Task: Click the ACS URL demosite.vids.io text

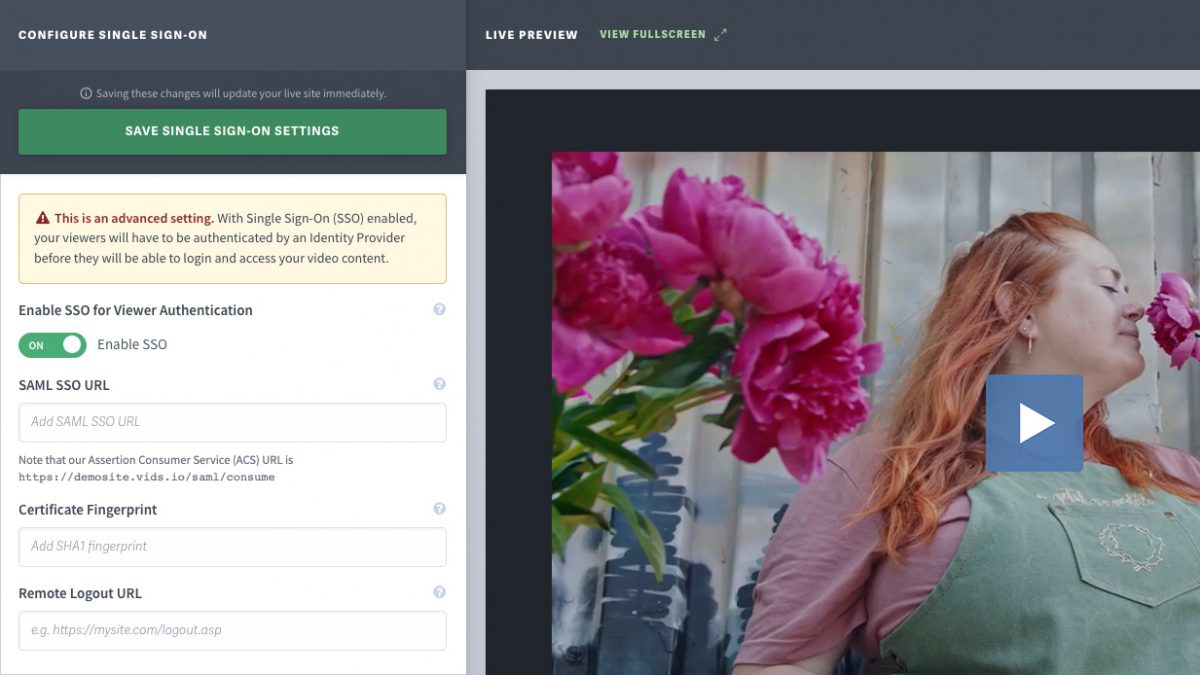Action: tap(146, 478)
